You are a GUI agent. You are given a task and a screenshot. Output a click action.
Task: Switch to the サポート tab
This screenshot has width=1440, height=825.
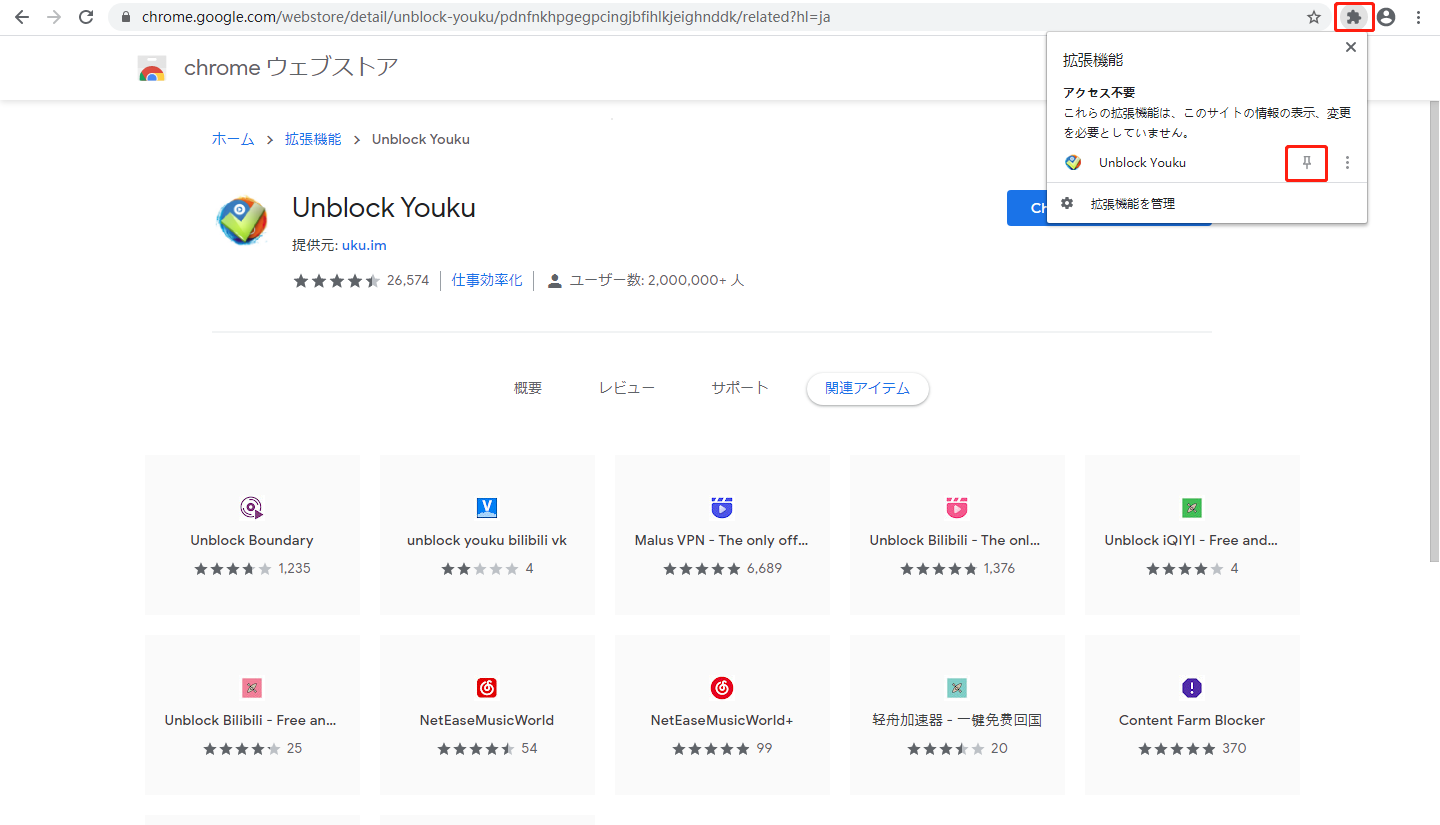coord(740,388)
